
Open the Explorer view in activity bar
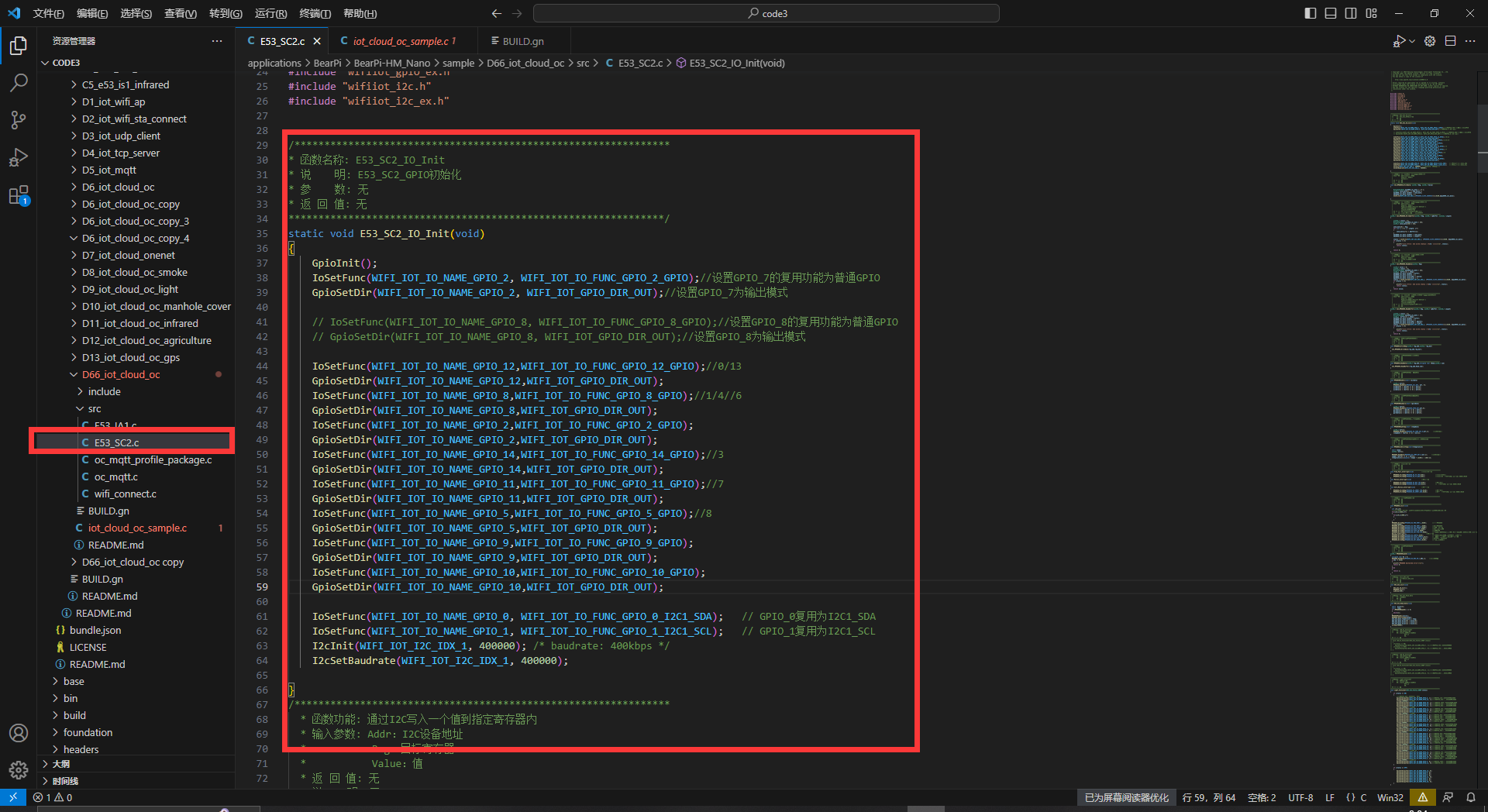(x=19, y=46)
